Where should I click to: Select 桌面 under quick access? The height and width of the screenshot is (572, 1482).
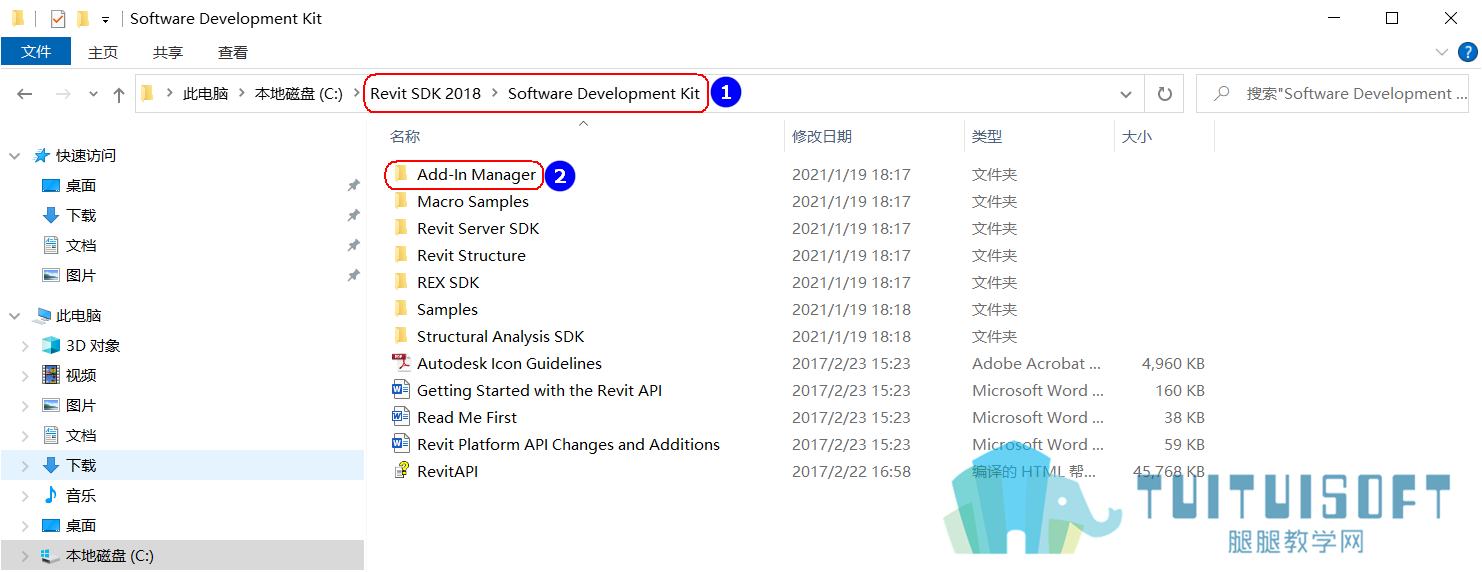pyautogui.click(x=81, y=185)
